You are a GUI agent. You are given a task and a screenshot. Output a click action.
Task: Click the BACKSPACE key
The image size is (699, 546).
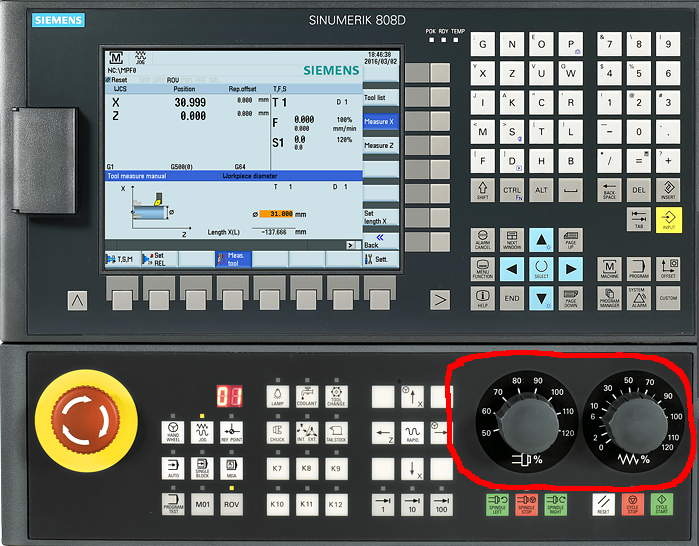pyautogui.click(x=609, y=190)
